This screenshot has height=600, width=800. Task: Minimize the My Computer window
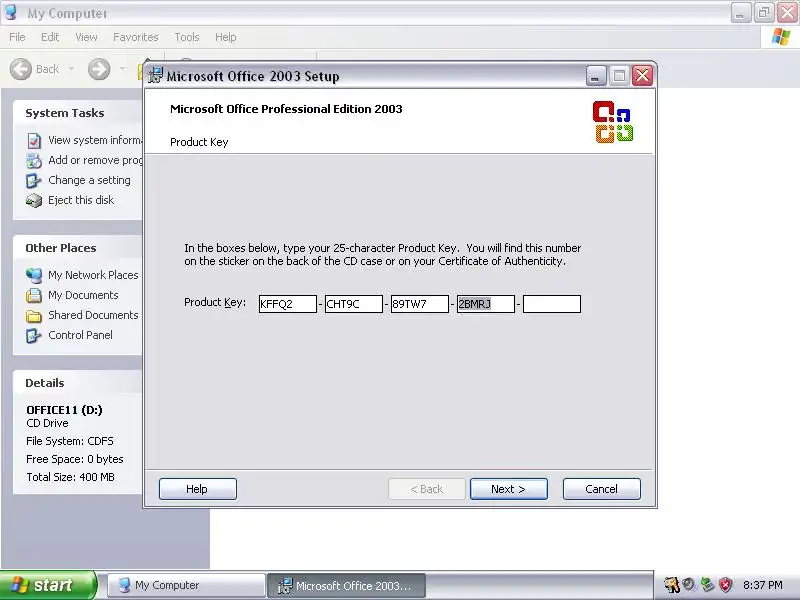[x=740, y=12]
